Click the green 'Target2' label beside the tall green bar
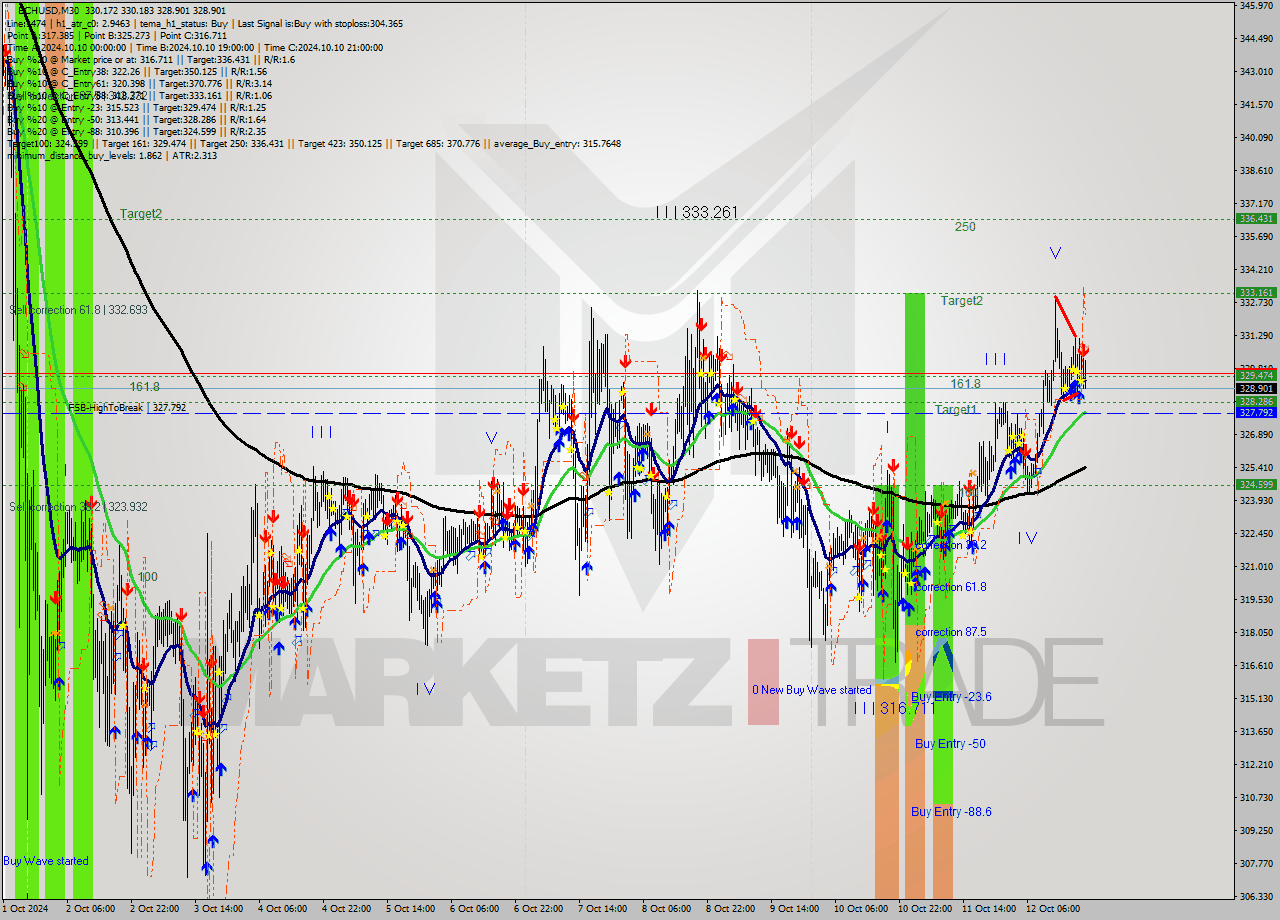Image resolution: width=1280 pixels, height=920 pixels. [961, 300]
